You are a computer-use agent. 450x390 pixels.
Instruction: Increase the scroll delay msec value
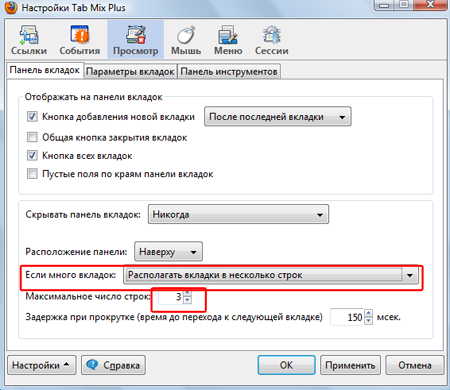[x=368, y=313]
